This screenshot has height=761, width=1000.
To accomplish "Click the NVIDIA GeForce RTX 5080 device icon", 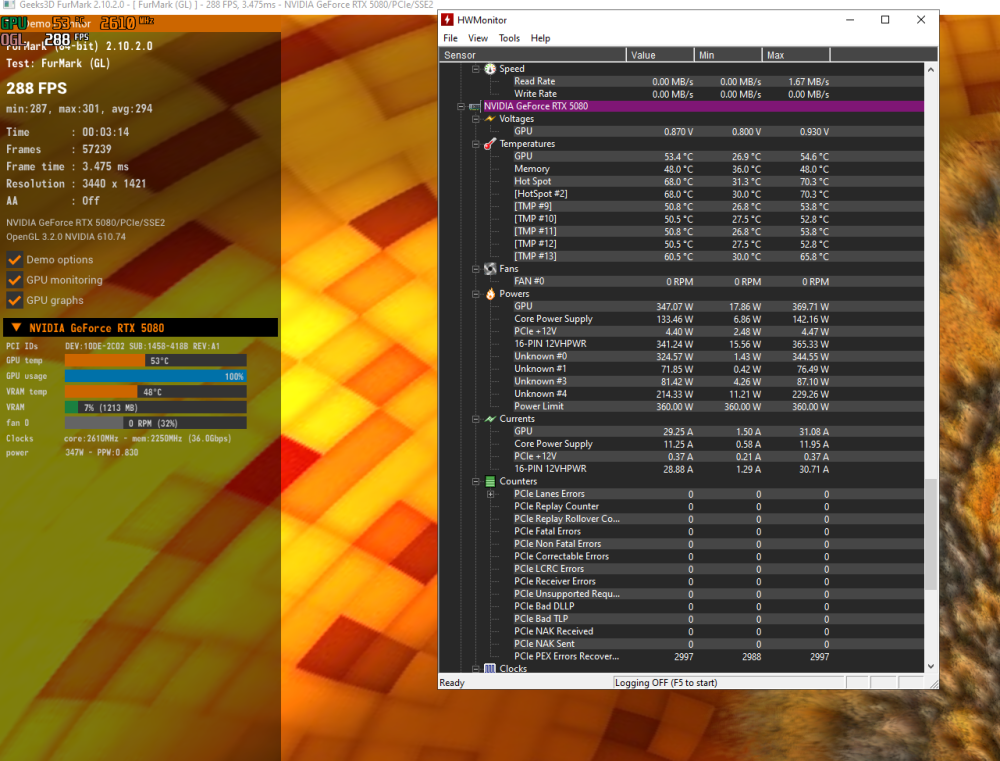I will pyautogui.click(x=474, y=107).
